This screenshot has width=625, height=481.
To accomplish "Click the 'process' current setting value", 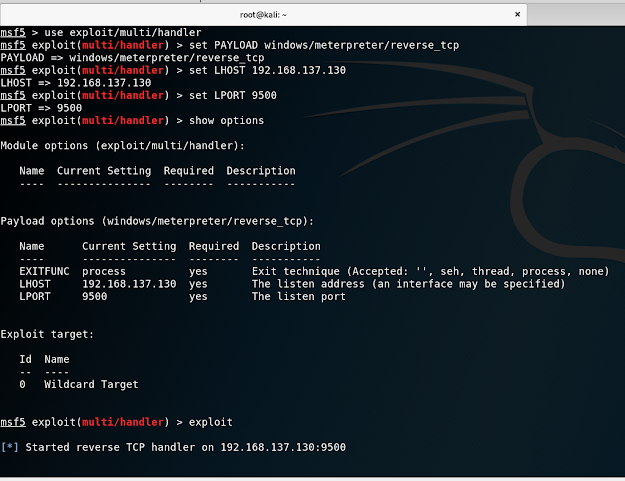I will [x=104, y=272].
